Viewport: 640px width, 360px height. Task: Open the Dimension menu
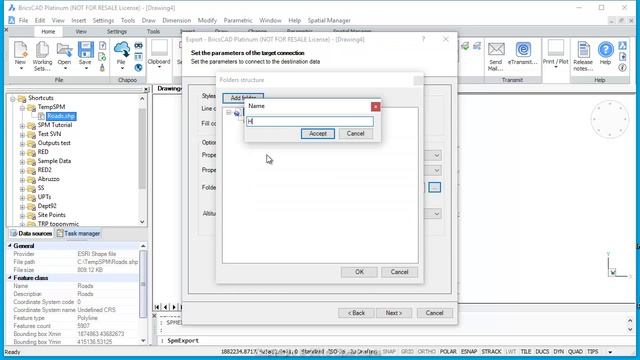[176, 20]
